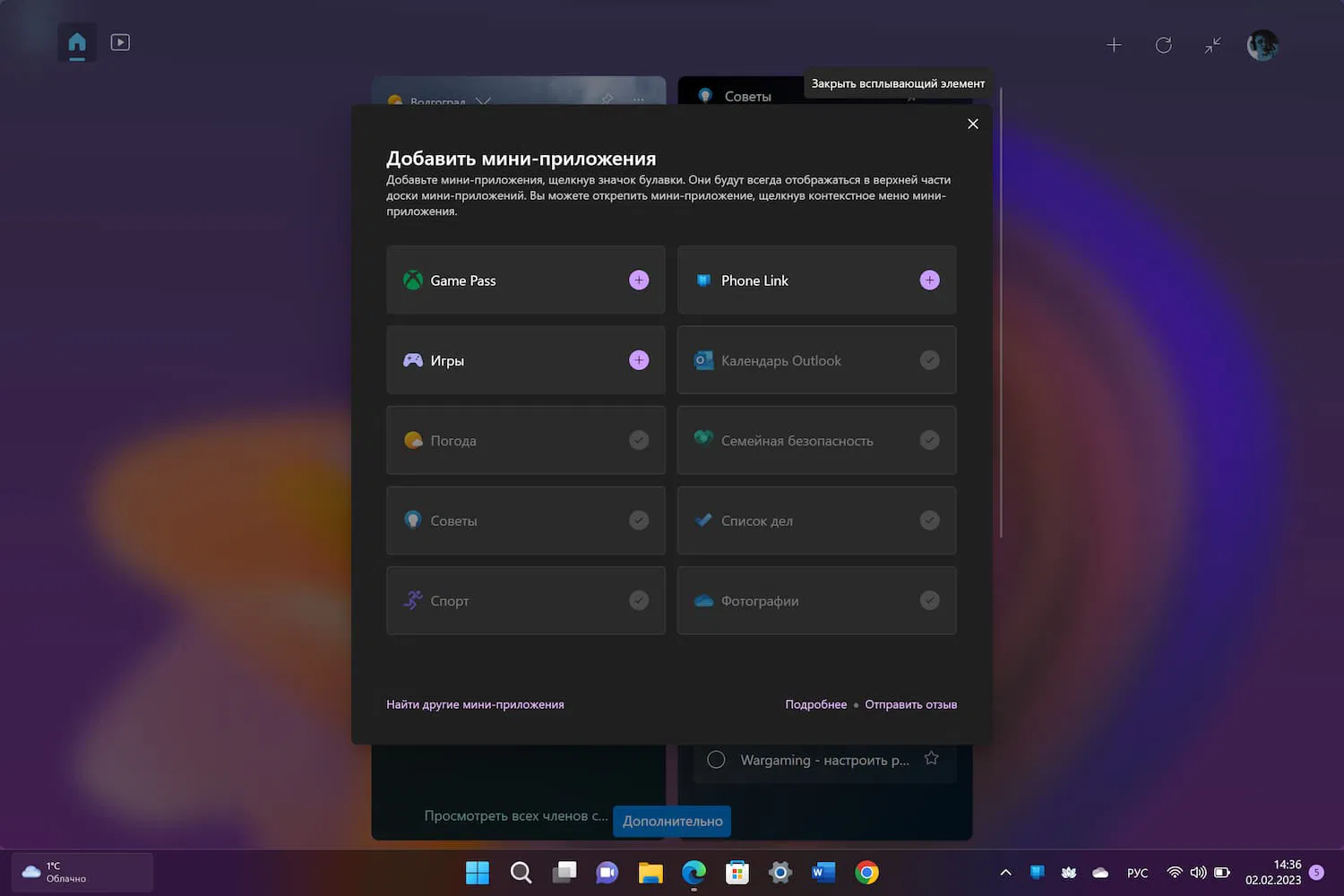This screenshot has height=896, width=1344.
Task: Open Google Chrome from taskbar
Action: [867, 873]
